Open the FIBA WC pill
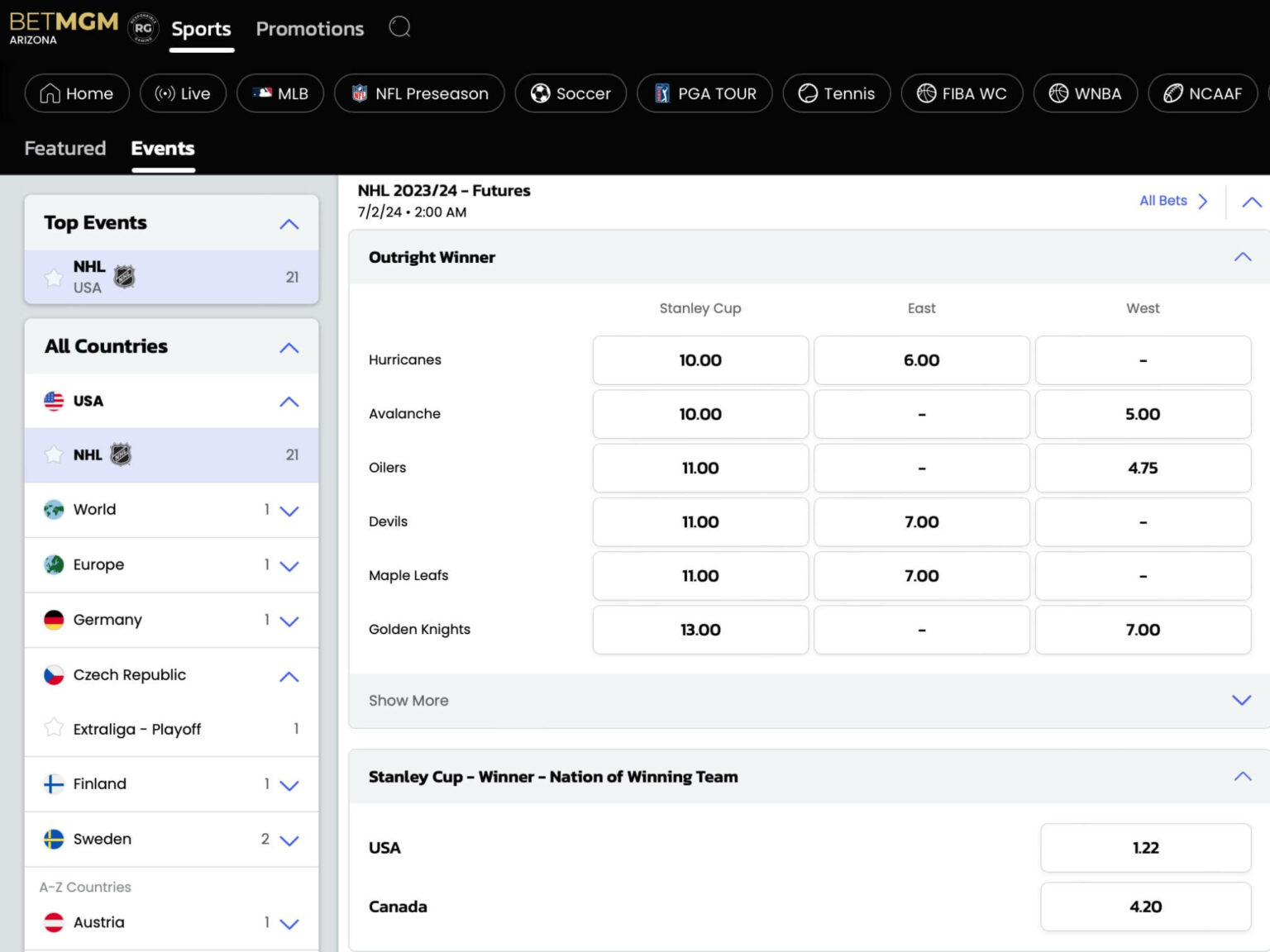This screenshot has width=1270, height=952. click(x=962, y=93)
